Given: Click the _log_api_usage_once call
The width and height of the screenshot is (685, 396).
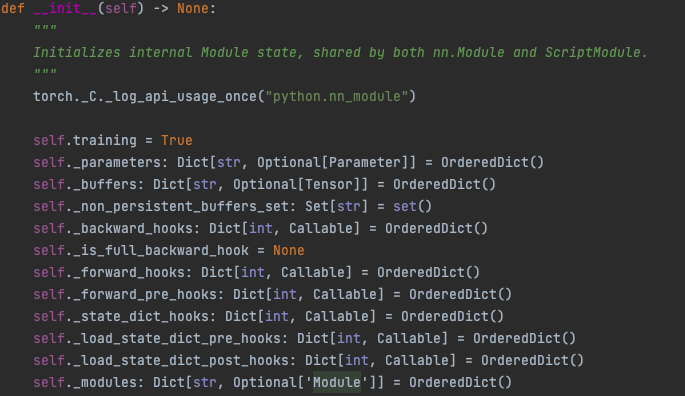Looking at the screenshot, I should point(181,97).
